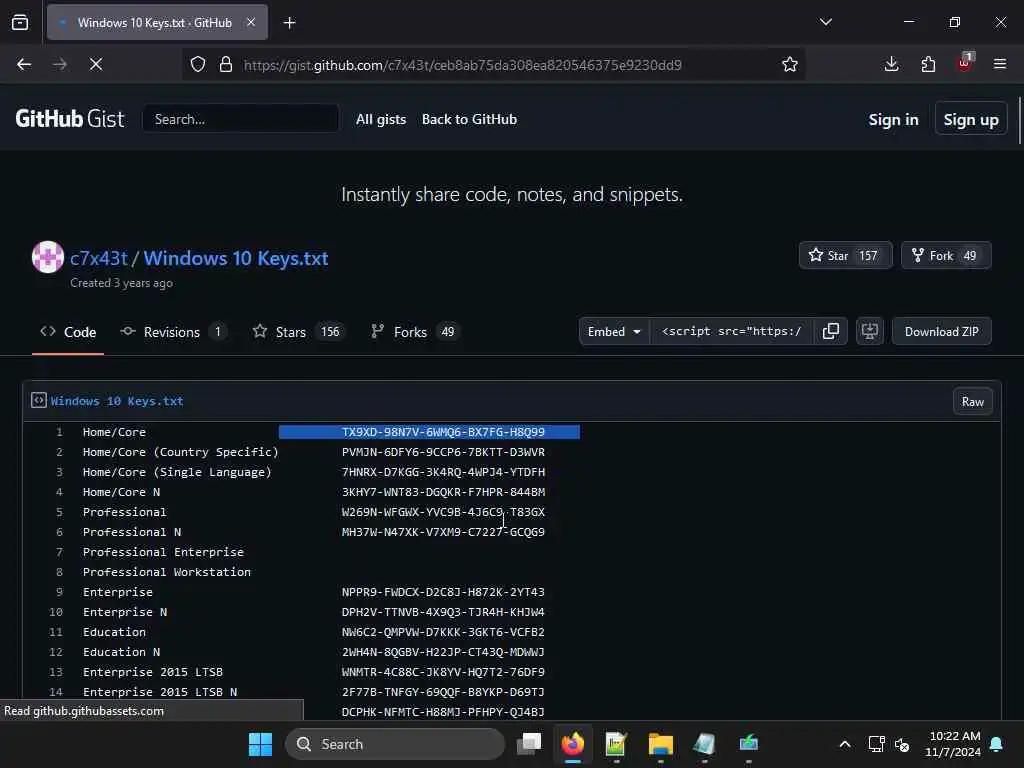
Task: Open the network status tray icon
Action: click(x=876, y=744)
